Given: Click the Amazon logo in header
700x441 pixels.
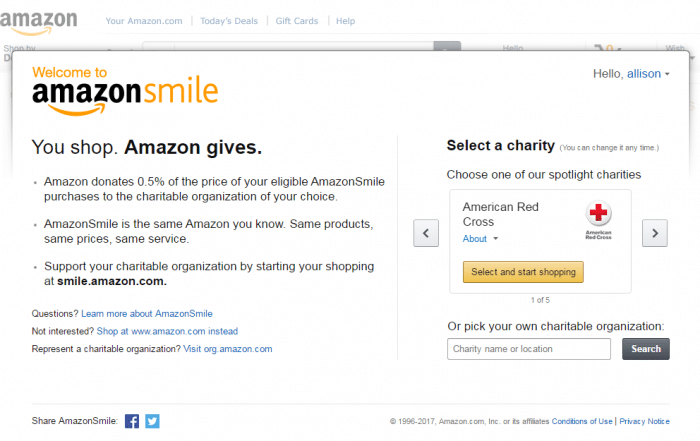Looking at the screenshot, I should pyautogui.click(x=38, y=22).
